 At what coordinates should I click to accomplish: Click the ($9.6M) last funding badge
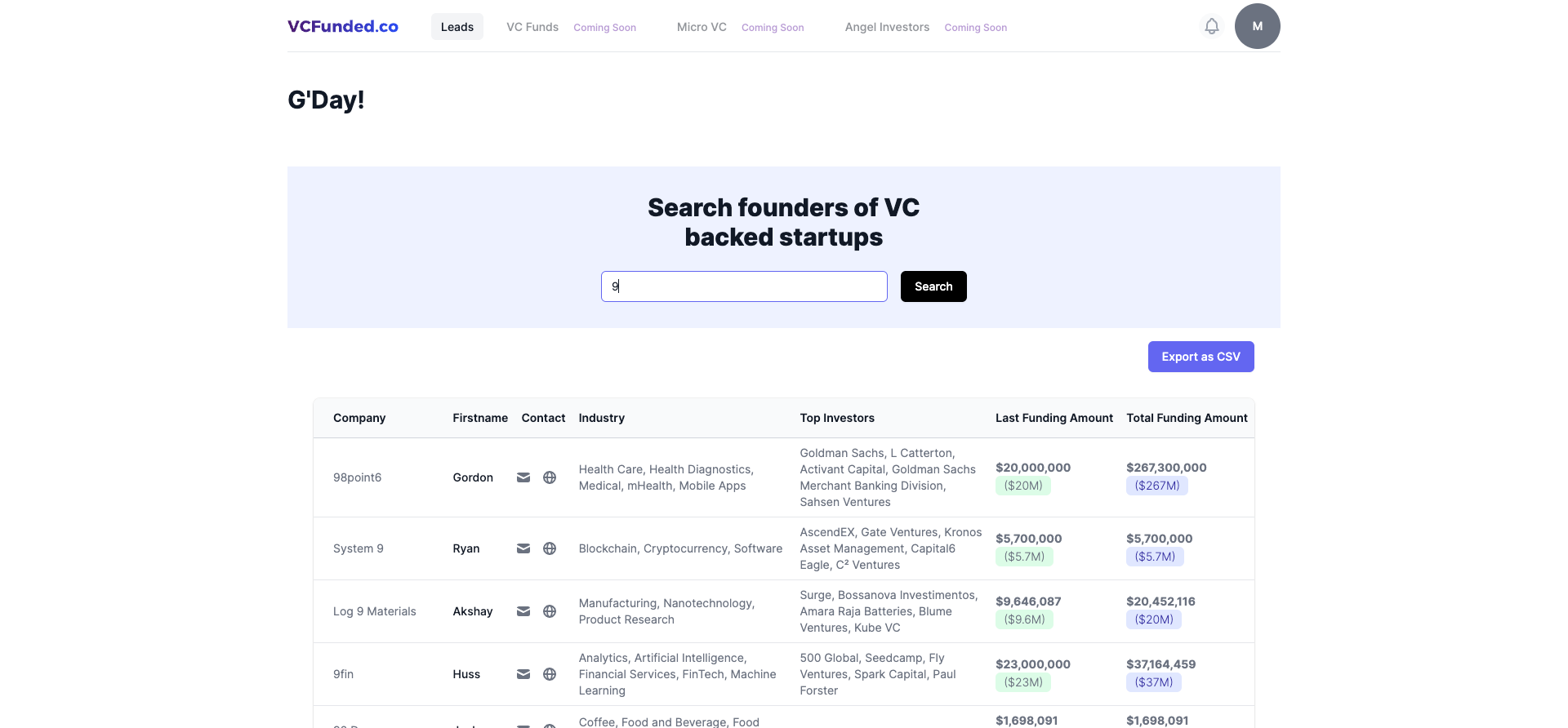tap(1024, 619)
